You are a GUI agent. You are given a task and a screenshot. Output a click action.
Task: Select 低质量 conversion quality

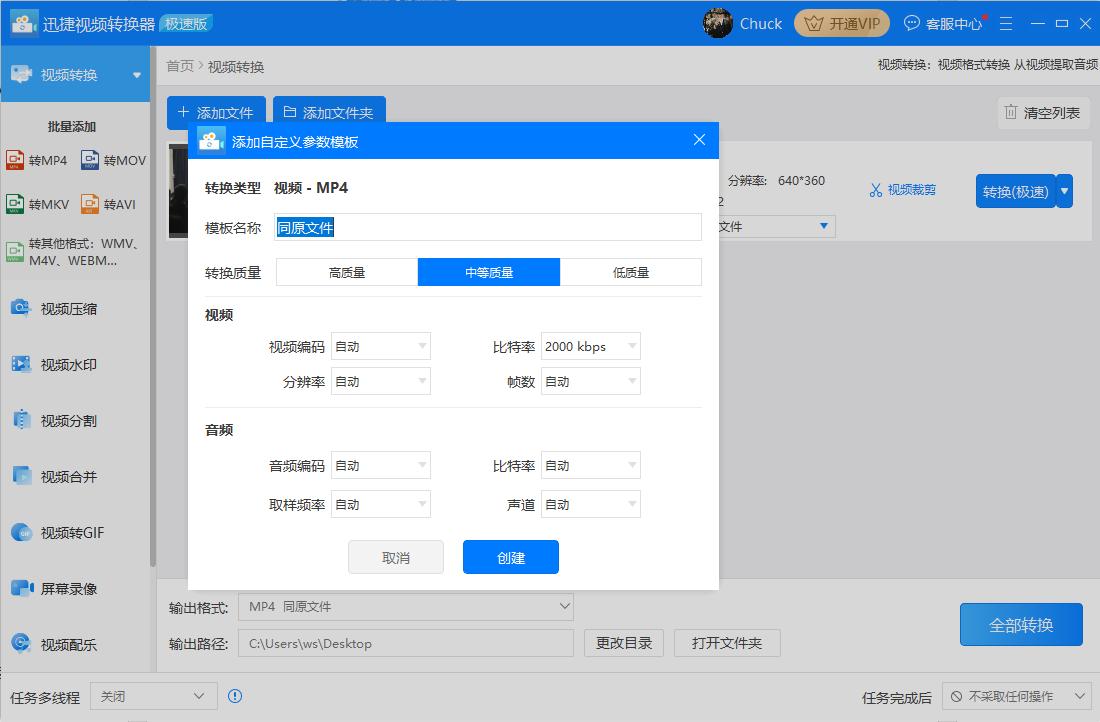tap(632, 271)
